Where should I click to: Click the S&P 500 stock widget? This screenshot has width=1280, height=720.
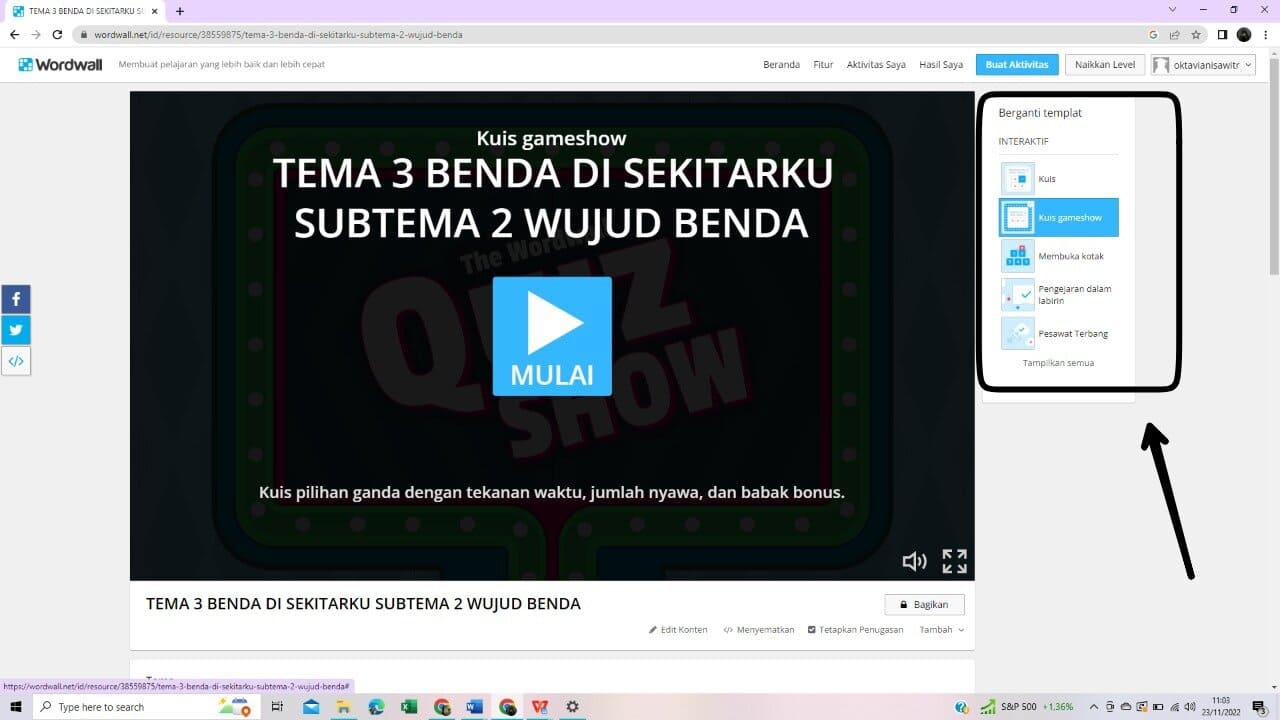tap(1027, 707)
